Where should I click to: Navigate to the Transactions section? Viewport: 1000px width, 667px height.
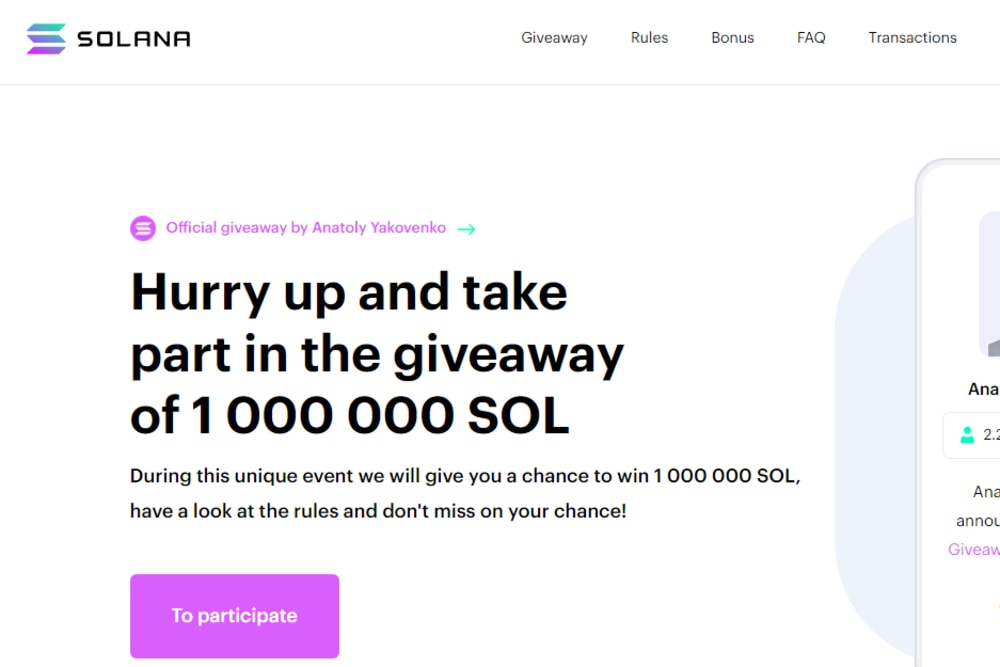pos(912,38)
